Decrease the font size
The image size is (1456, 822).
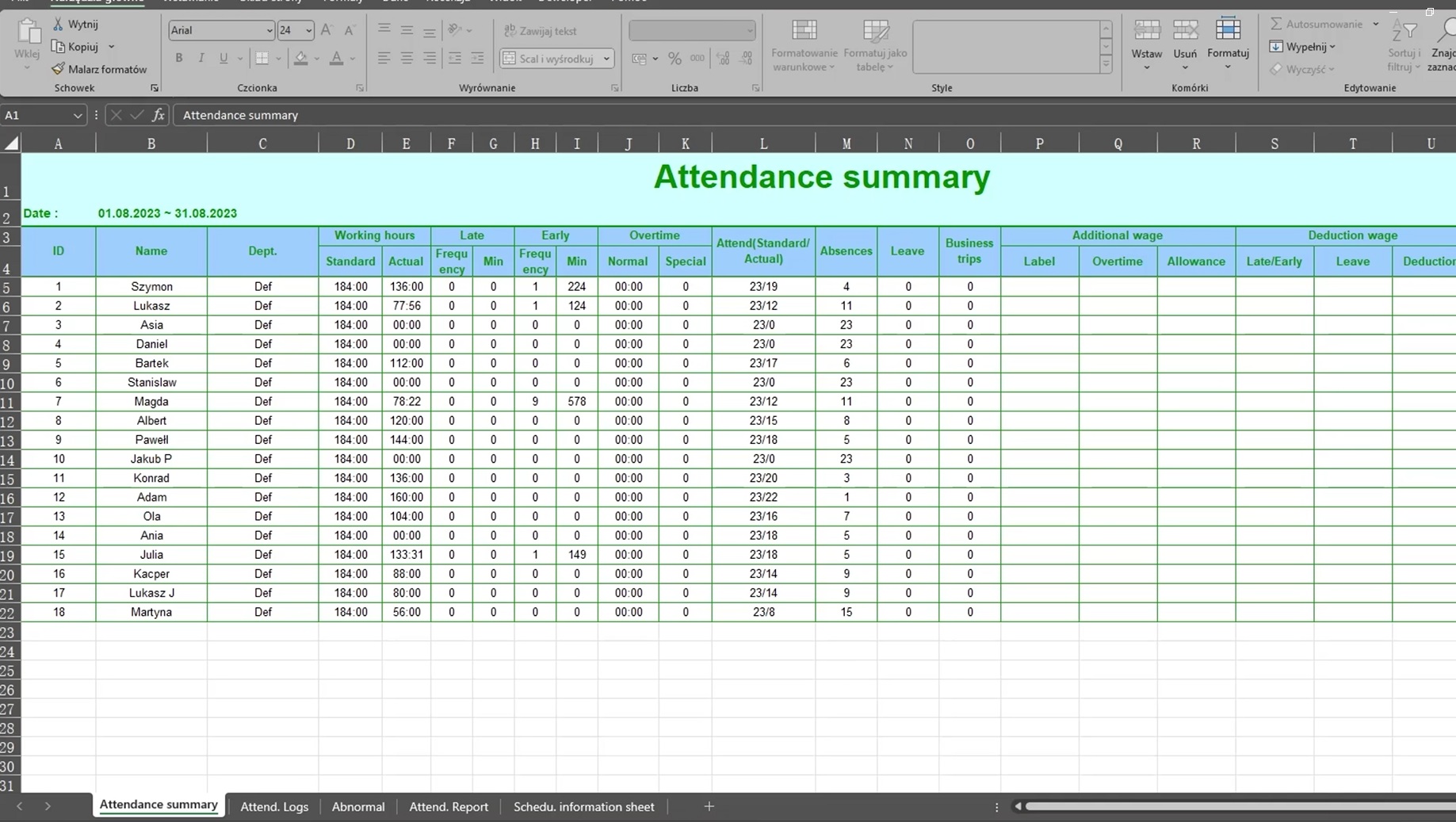350,30
